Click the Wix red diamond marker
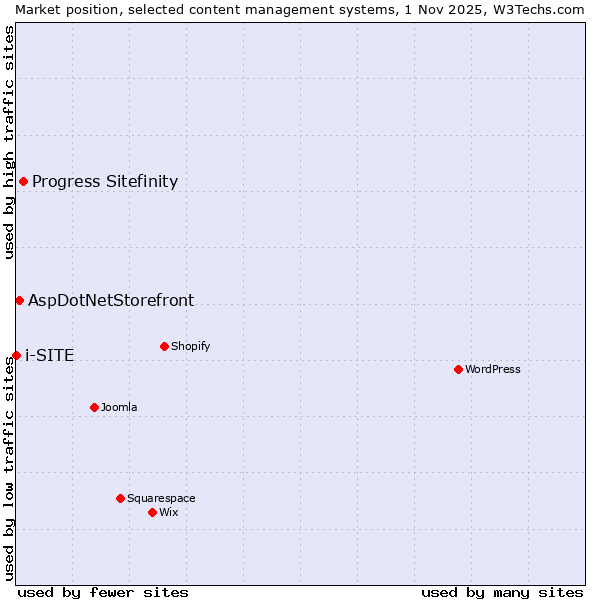The height and width of the screenshot is (600, 600). pos(152,512)
